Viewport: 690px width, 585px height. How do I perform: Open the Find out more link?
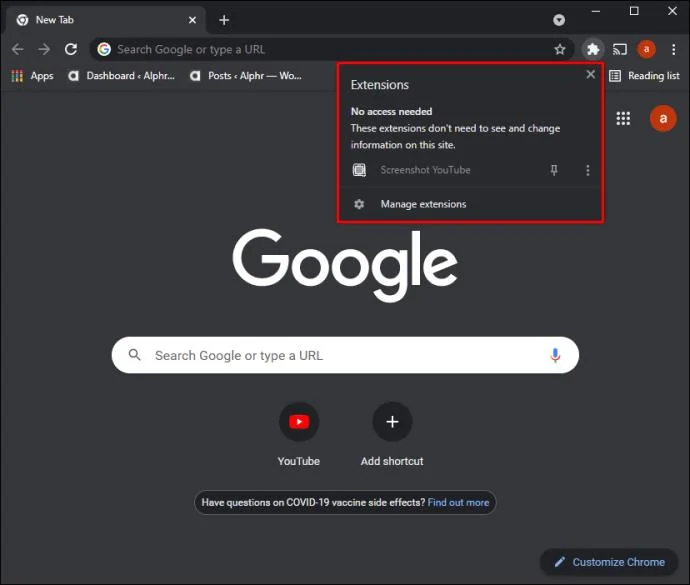click(x=458, y=502)
